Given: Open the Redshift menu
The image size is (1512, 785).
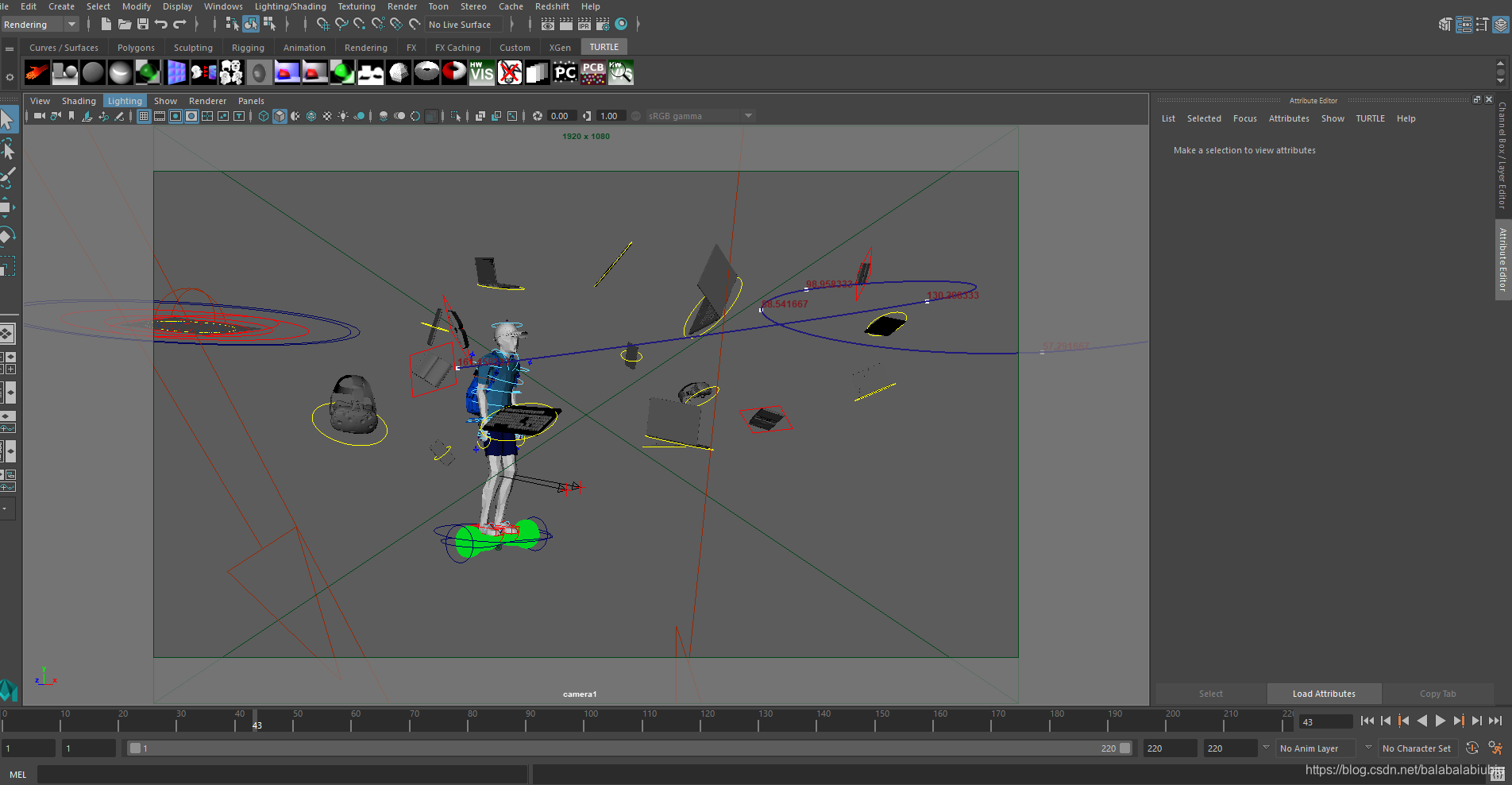Looking at the screenshot, I should pos(552,6).
